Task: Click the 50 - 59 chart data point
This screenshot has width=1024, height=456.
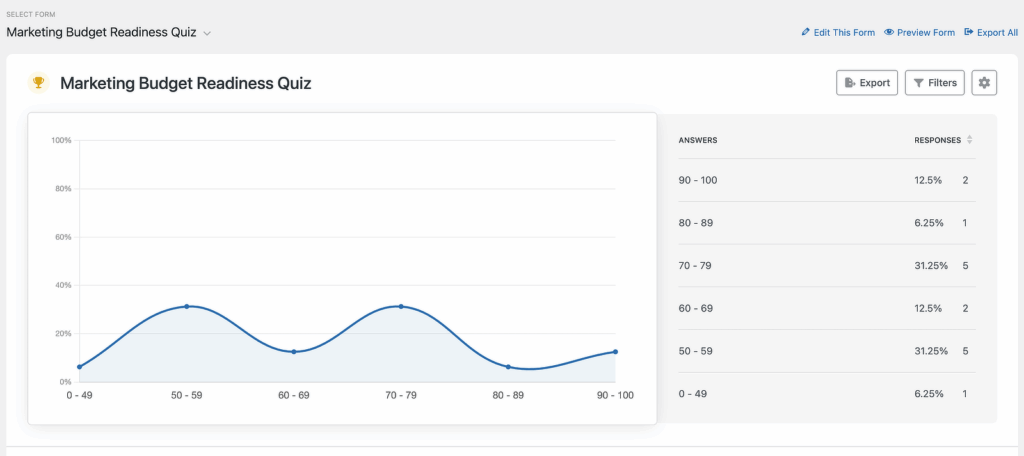Action: [x=187, y=306]
